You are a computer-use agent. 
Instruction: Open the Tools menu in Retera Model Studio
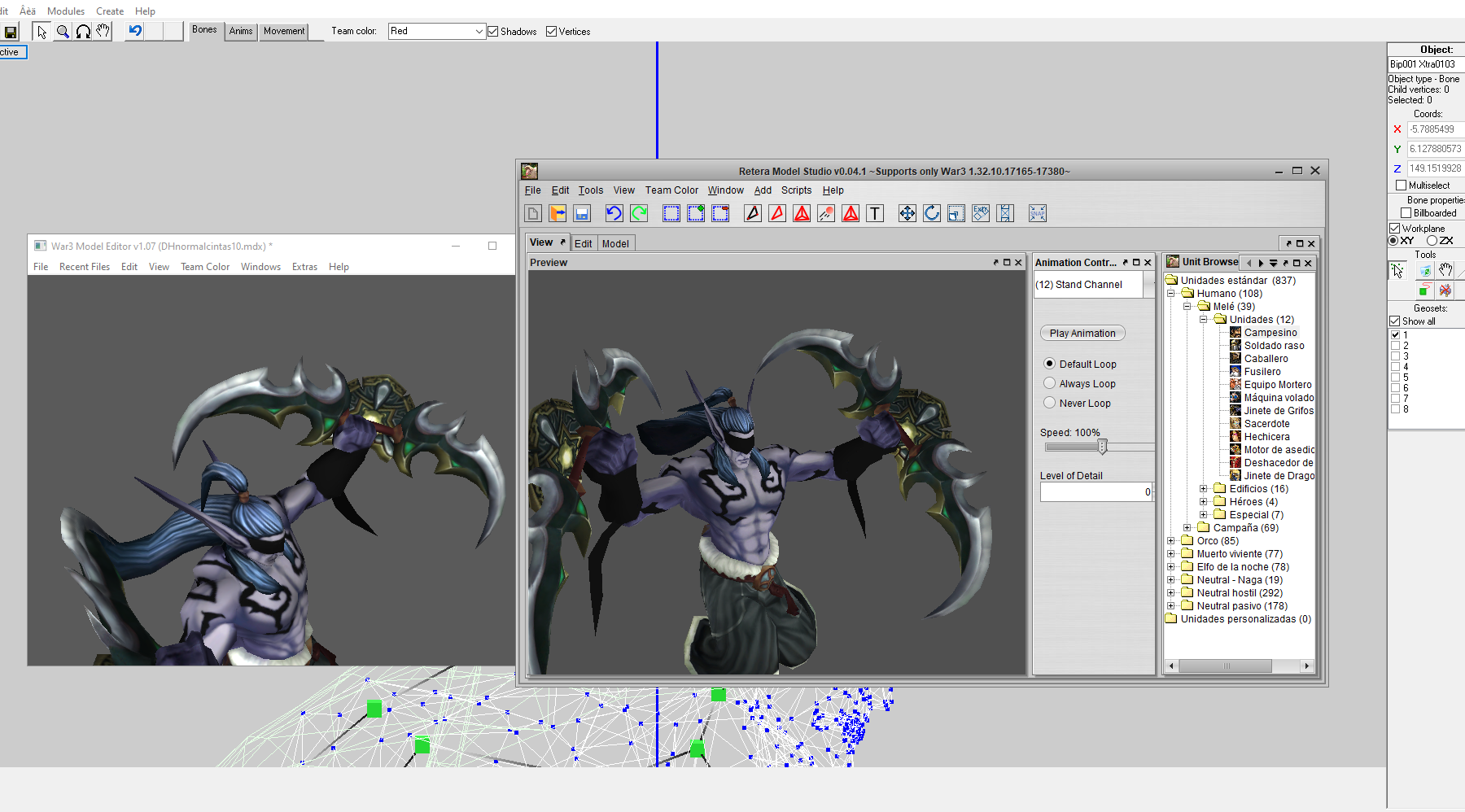(x=591, y=190)
